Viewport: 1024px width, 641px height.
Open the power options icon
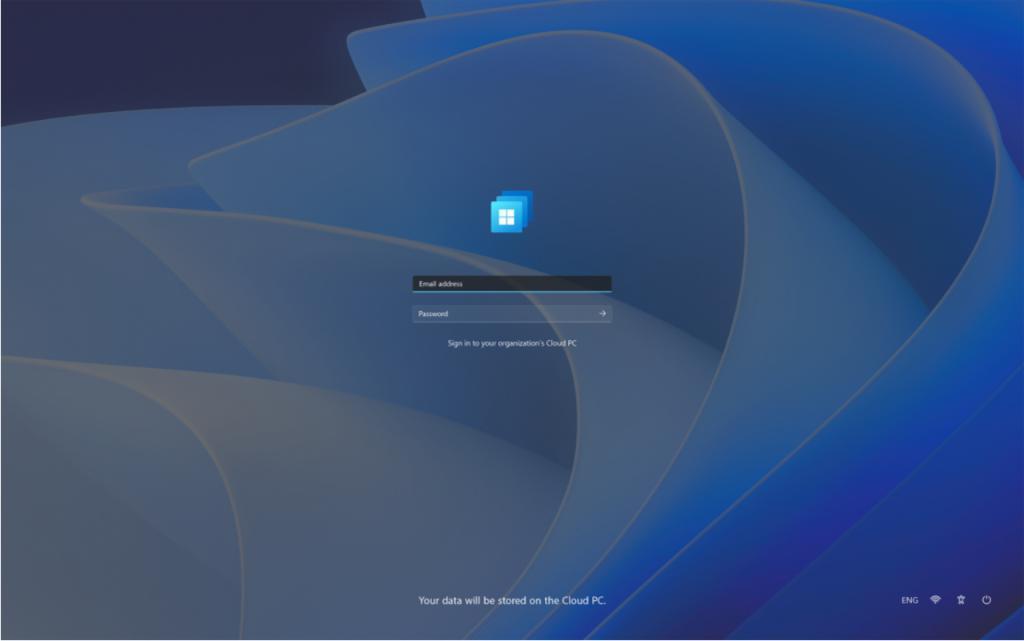click(x=986, y=600)
